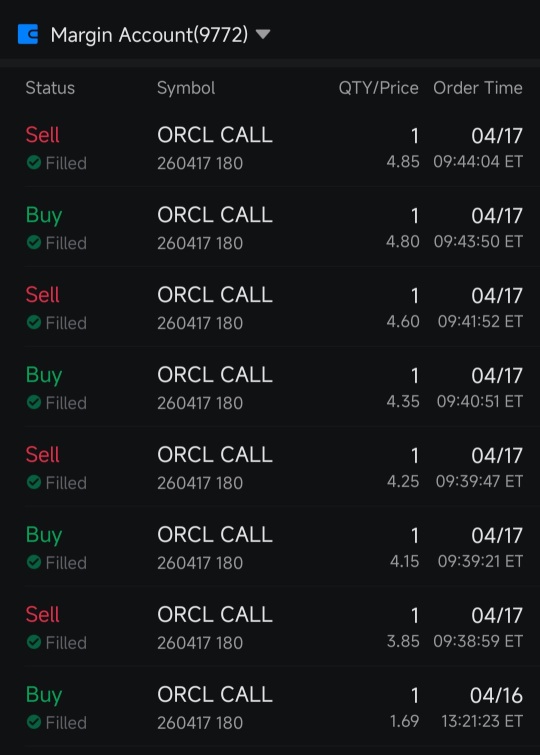Click the Filled checkmark on the 09:38:59 sell order

coord(34,642)
